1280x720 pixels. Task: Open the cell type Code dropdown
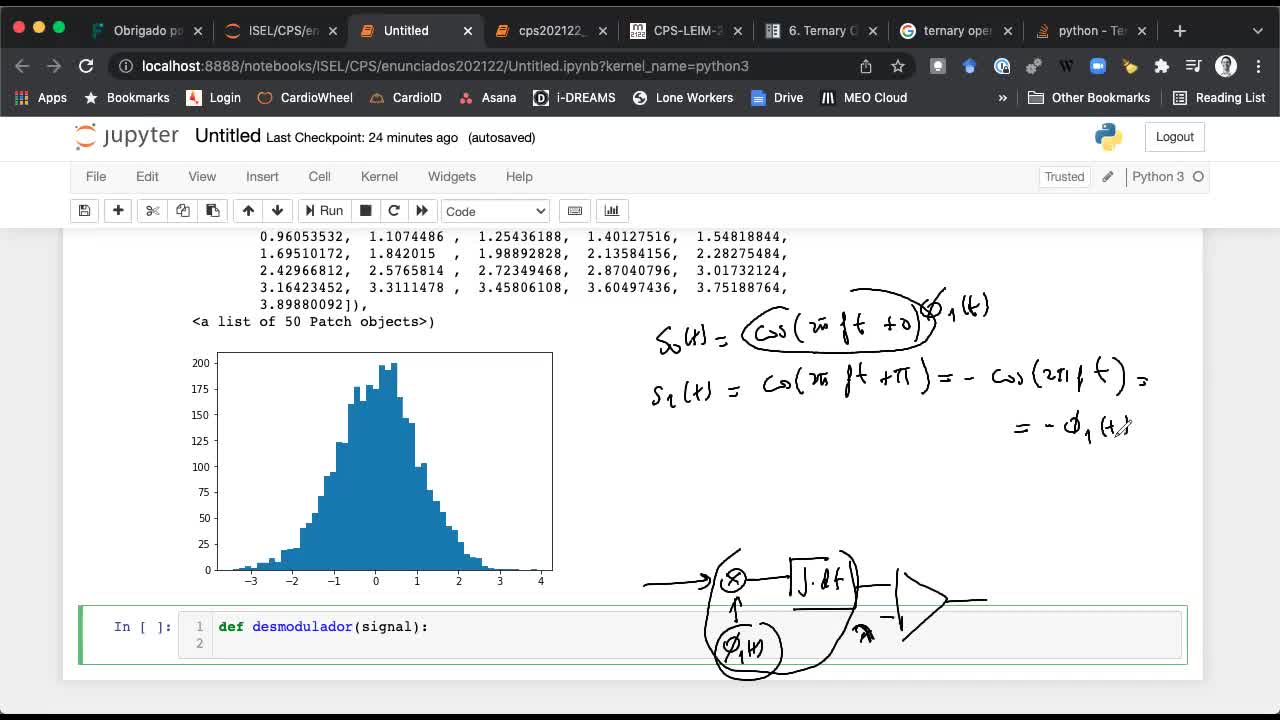click(x=495, y=211)
